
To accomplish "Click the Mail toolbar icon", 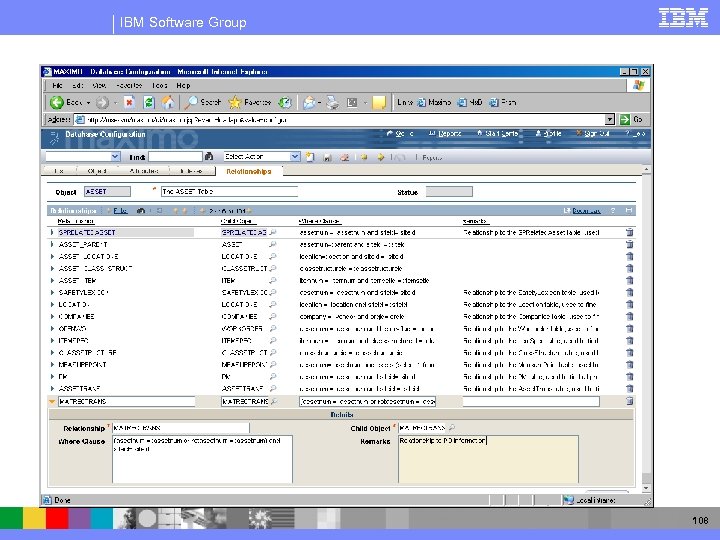I will click(309, 102).
